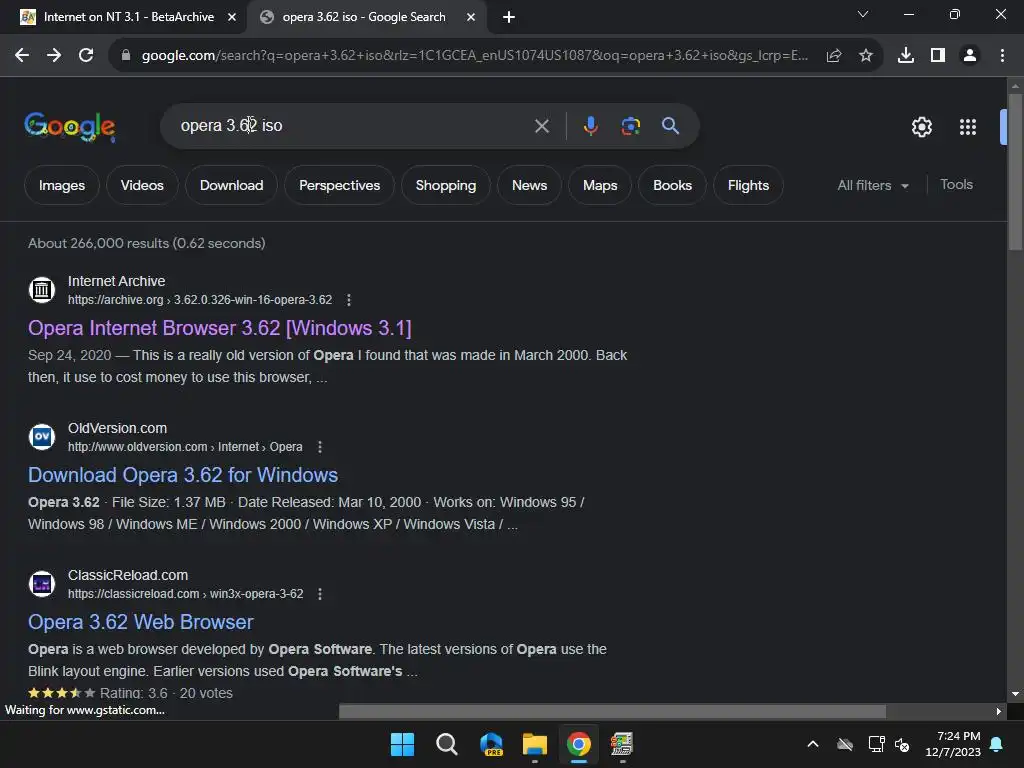Filter results by Shopping
Screen dimensions: 1024x768
point(446,185)
